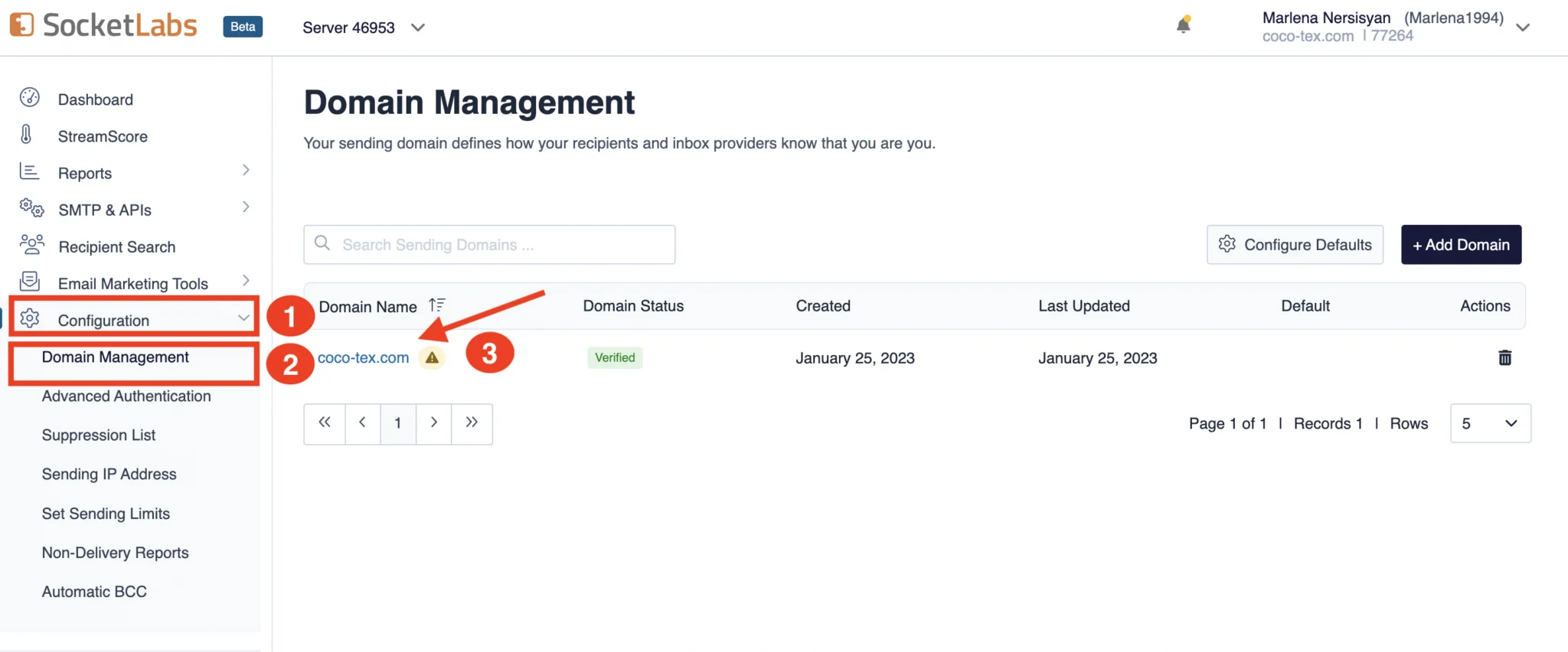
Task: Open the Rows per page dropdown
Action: 1490,423
